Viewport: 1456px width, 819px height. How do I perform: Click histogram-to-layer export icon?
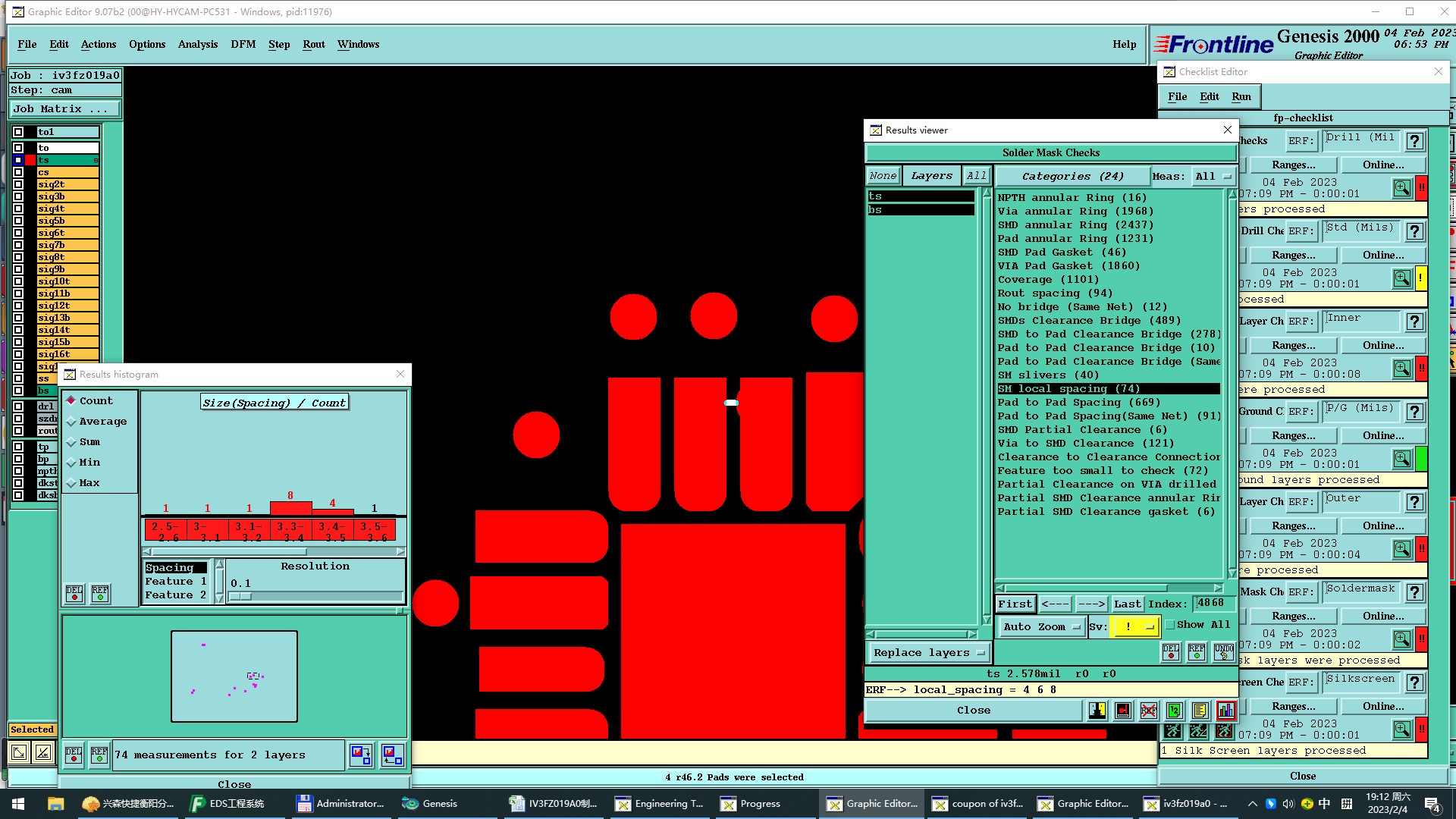point(361,755)
